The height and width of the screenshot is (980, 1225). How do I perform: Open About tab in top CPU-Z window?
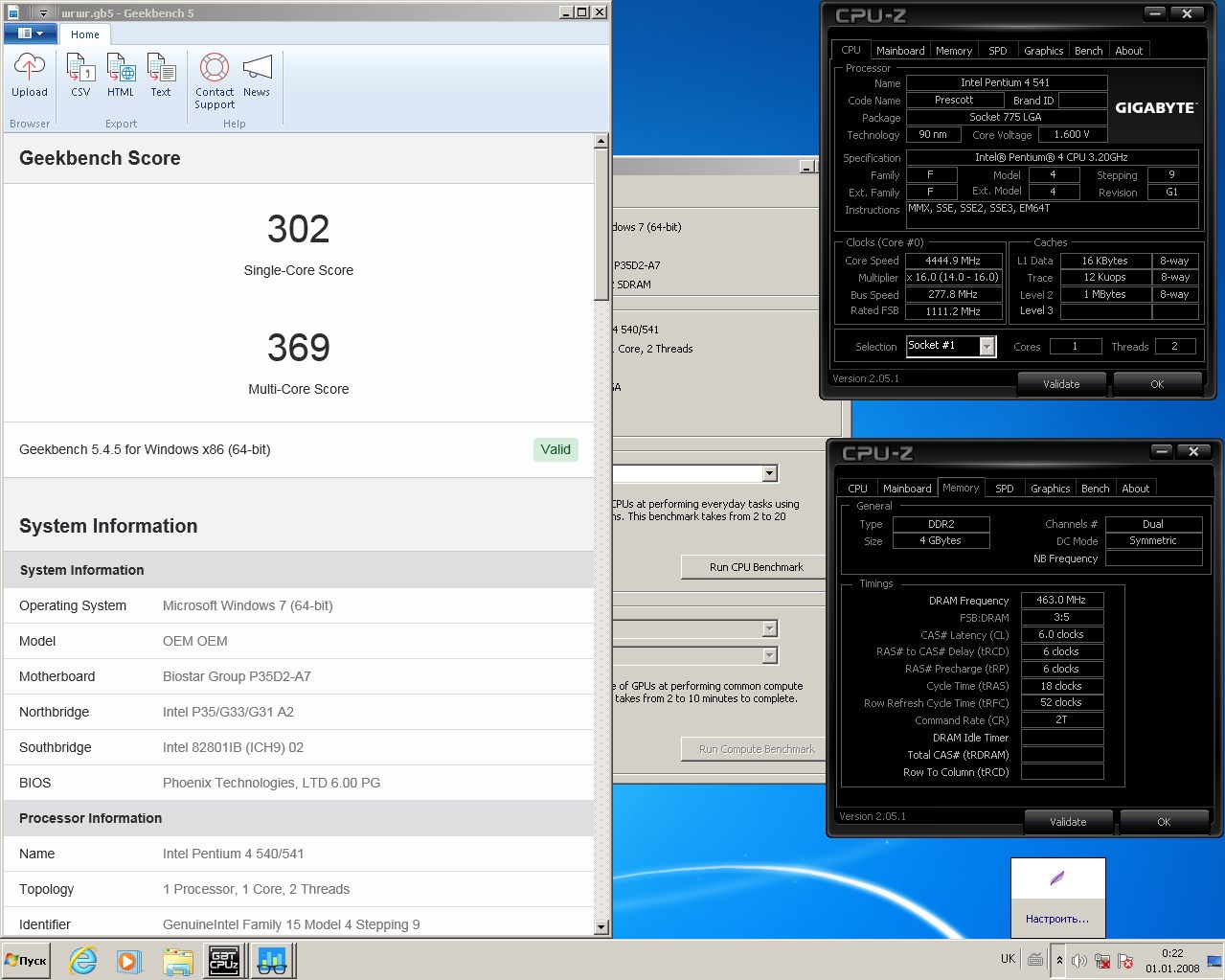point(1128,51)
